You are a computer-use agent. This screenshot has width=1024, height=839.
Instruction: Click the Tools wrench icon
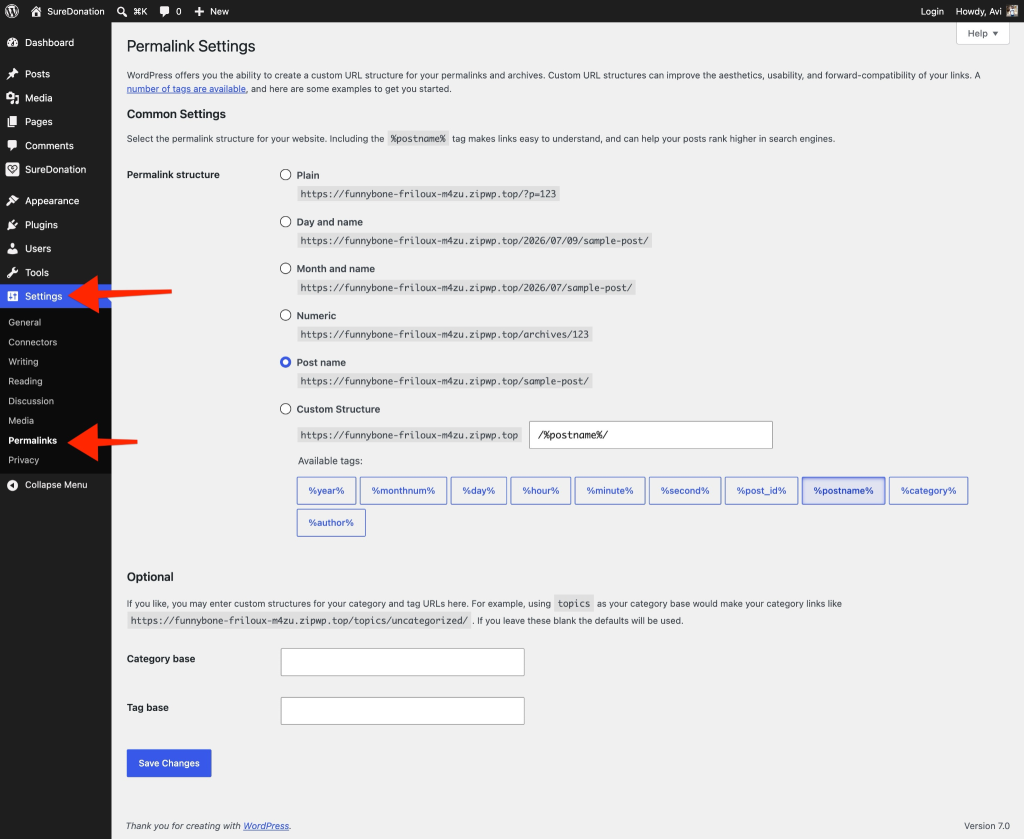click(x=12, y=272)
